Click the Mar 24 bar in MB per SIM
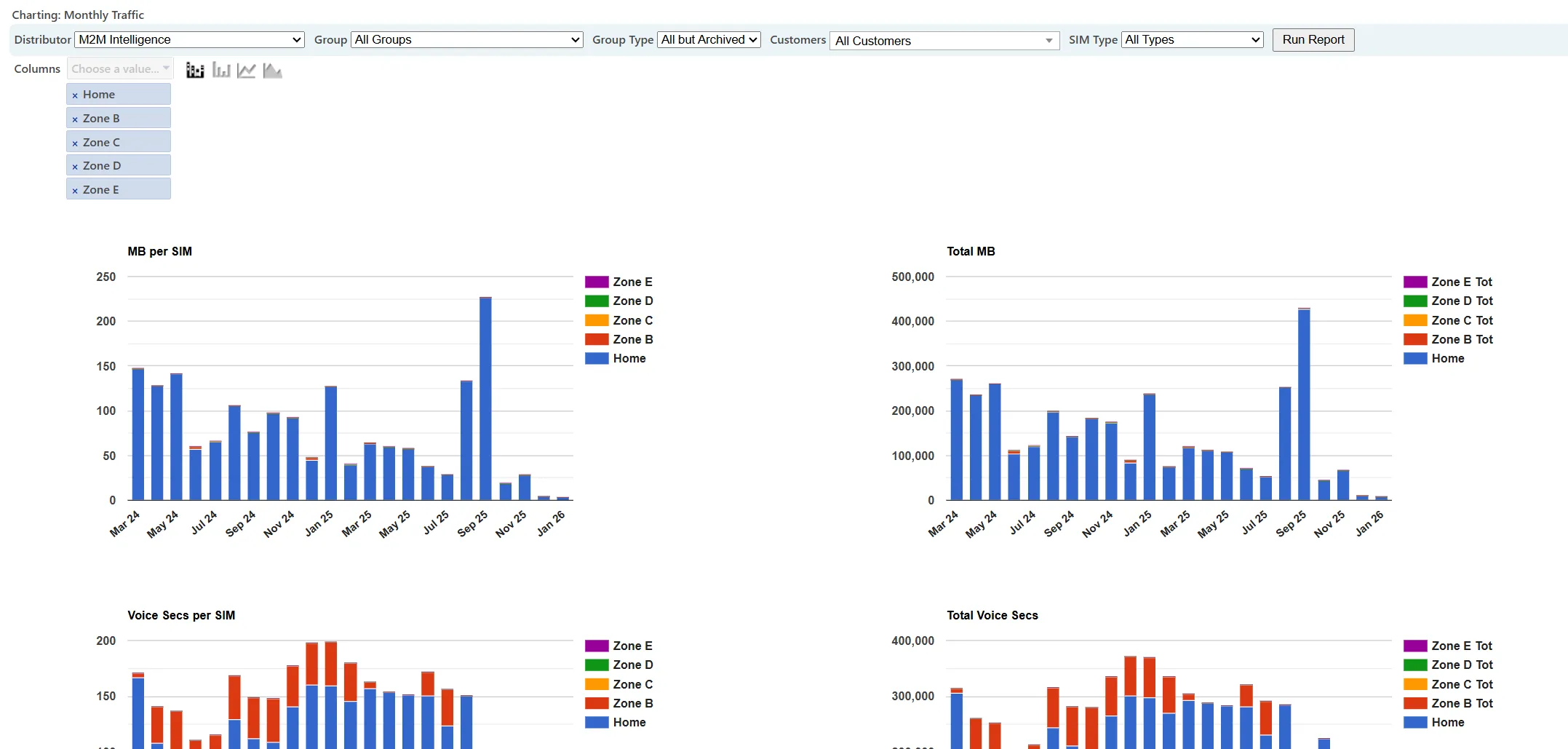 pyautogui.click(x=138, y=435)
